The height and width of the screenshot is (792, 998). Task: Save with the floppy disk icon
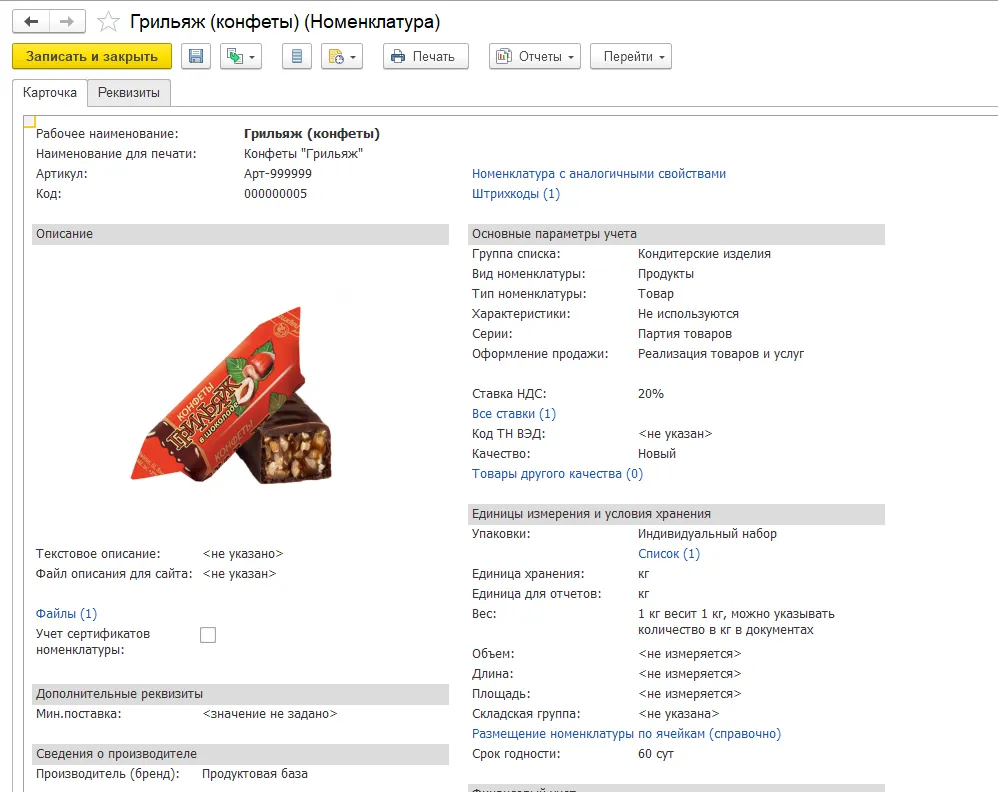[x=196, y=56]
